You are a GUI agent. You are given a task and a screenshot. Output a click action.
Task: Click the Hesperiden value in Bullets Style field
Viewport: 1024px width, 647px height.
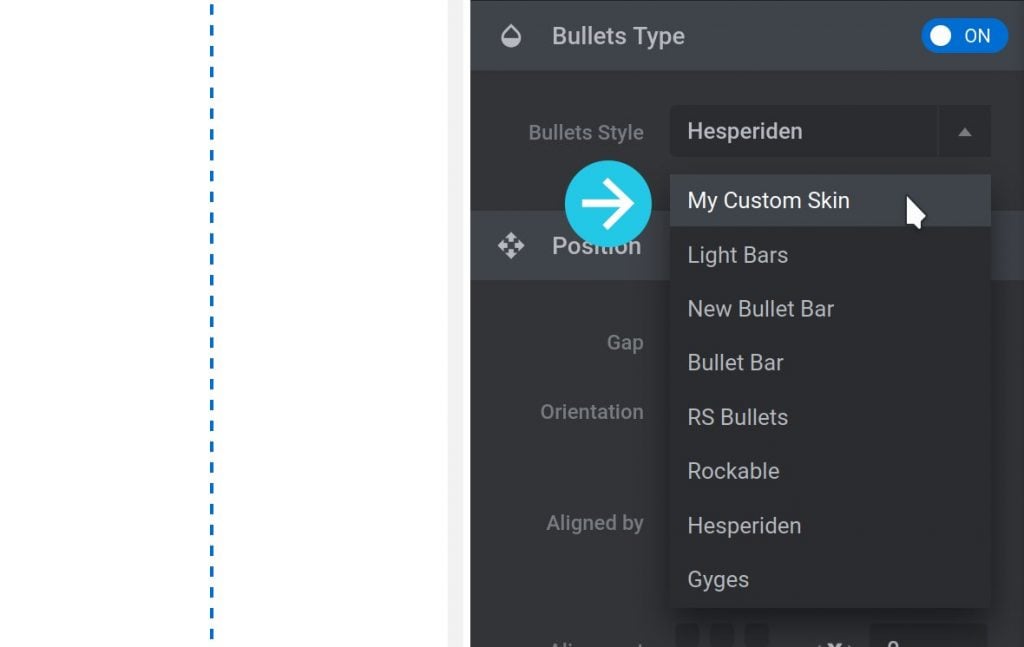[x=744, y=131]
